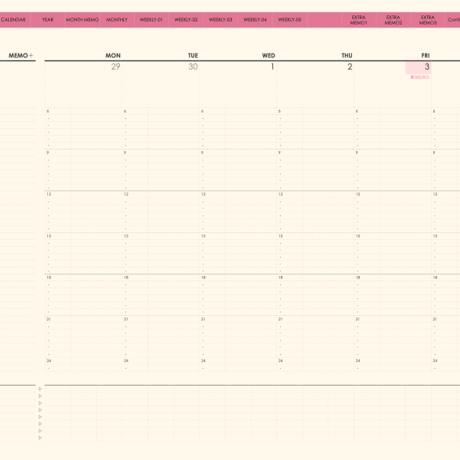This screenshot has width=460, height=460.
Task: Click the FRI column header
Action: point(426,55)
